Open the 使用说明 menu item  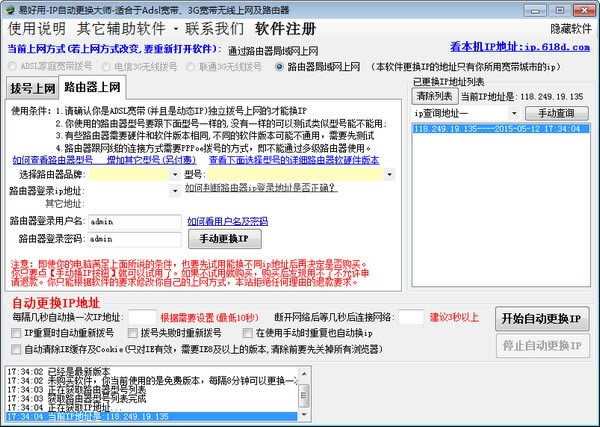[x=37, y=29]
